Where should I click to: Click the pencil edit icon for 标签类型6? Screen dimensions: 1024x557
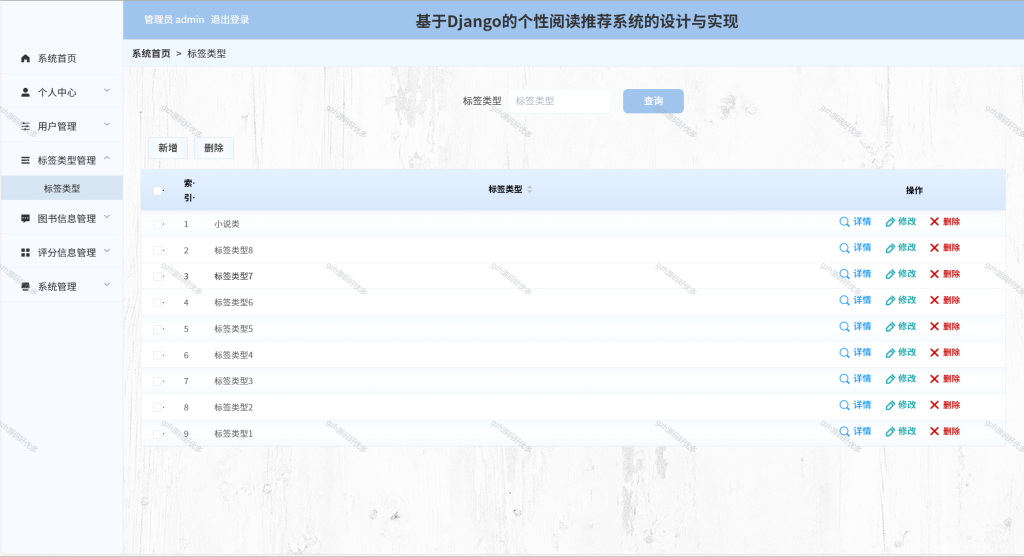[x=890, y=300]
